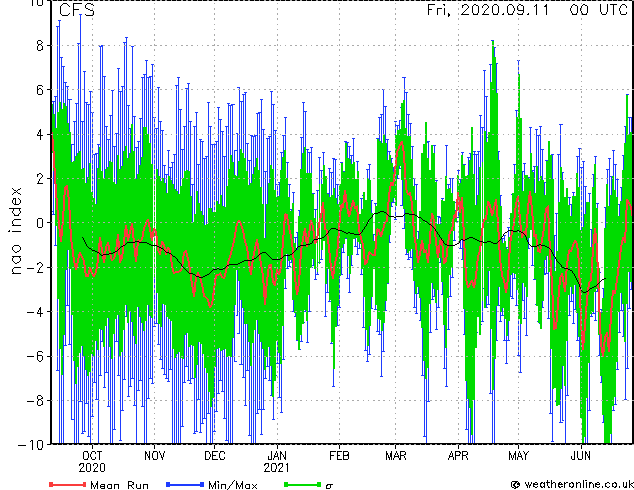
Task: Click the red Mean Run legend line
Action: 68,484
